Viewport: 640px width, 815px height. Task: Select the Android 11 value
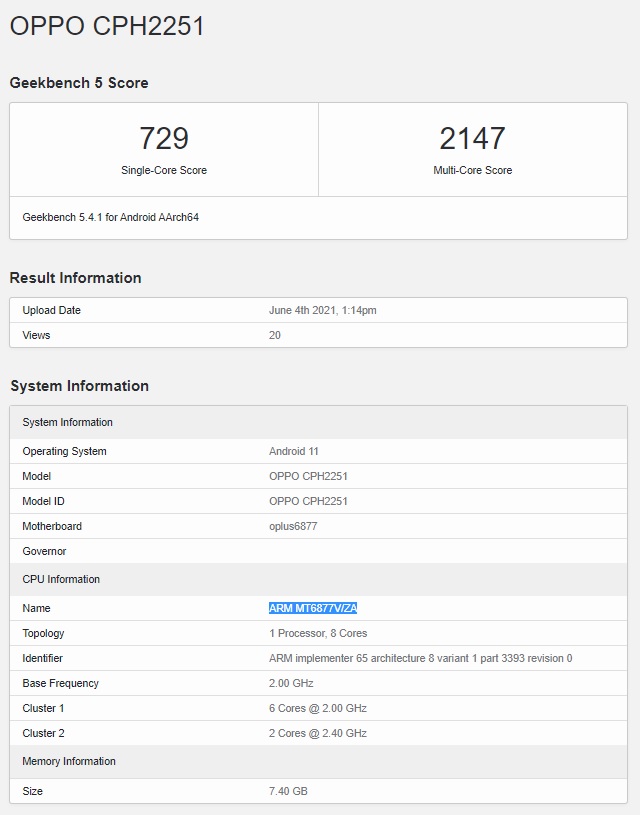pos(294,451)
